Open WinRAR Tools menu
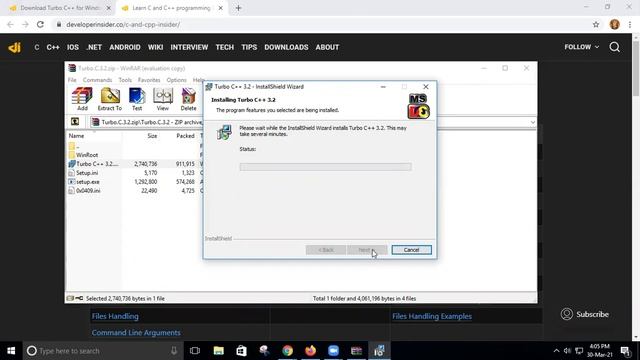 pyautogui.click(x=125, y=80)
